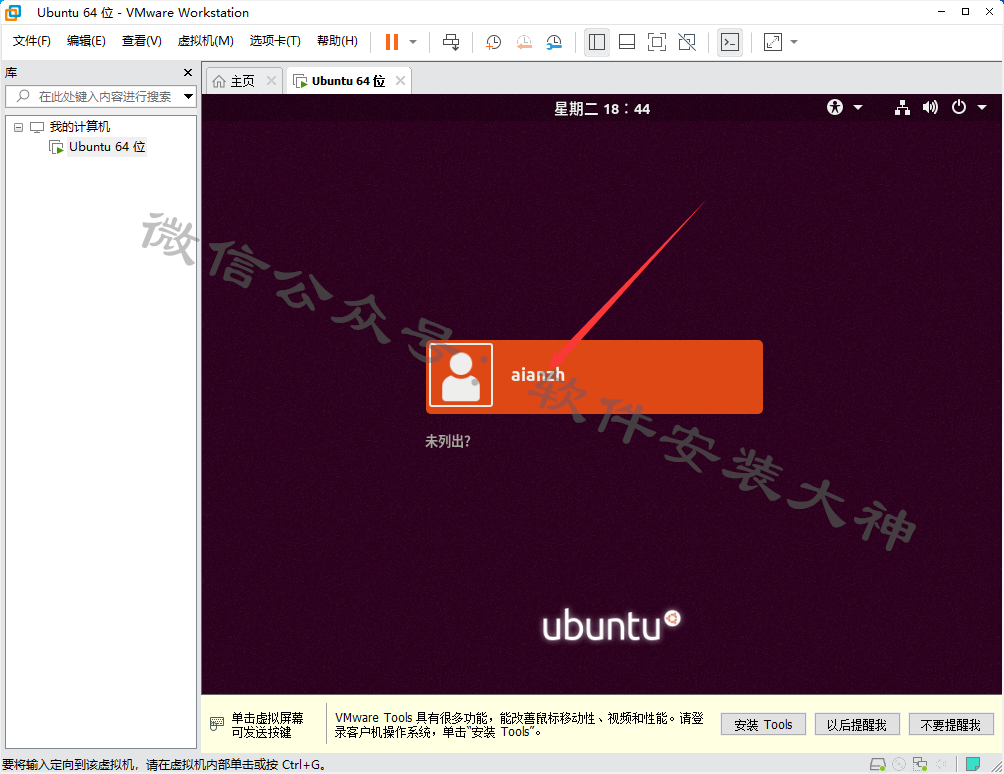Click the 不要提醒我 button

pyautogui.click(x=951, y=725)
